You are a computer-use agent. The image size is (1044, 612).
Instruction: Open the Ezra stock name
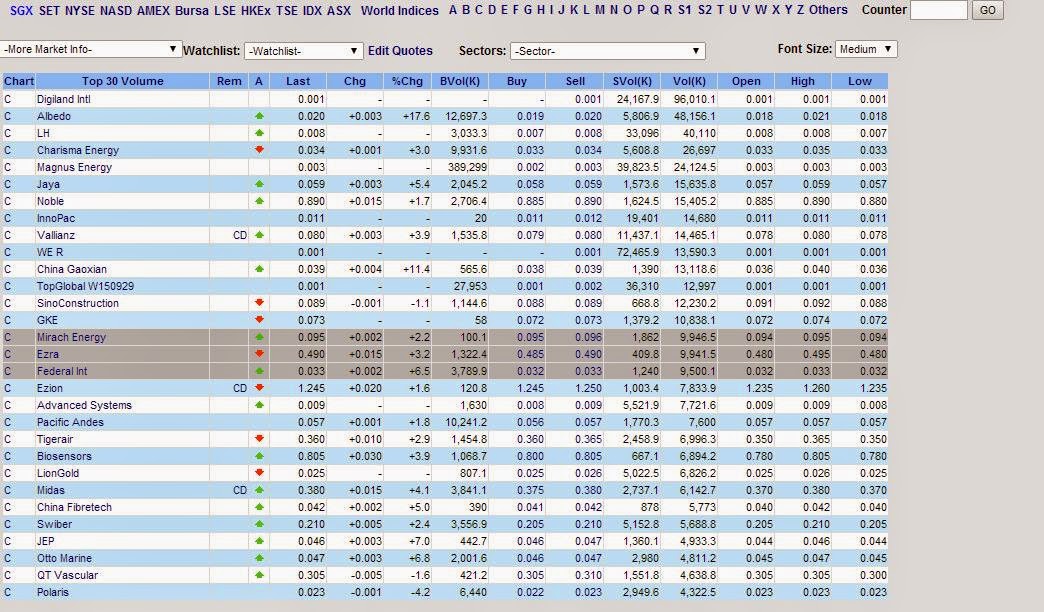click(x=48, y=354)
